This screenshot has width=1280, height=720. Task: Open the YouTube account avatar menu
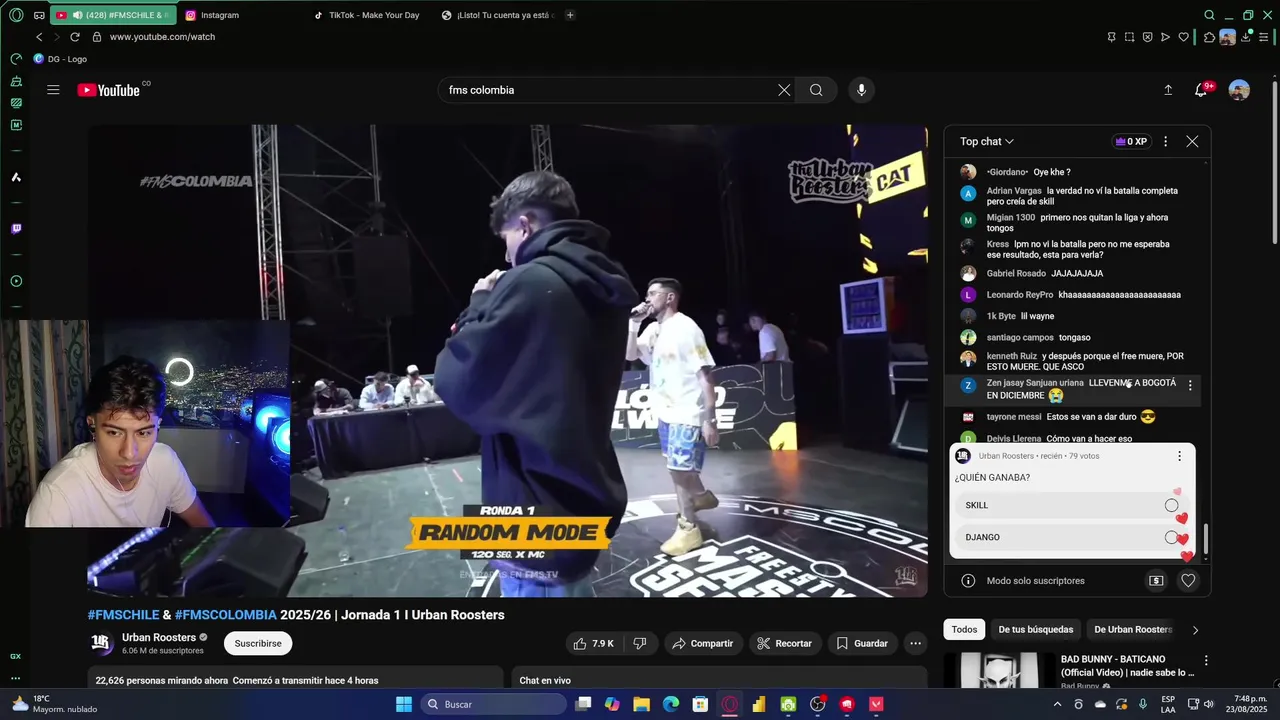point(1239,90)
